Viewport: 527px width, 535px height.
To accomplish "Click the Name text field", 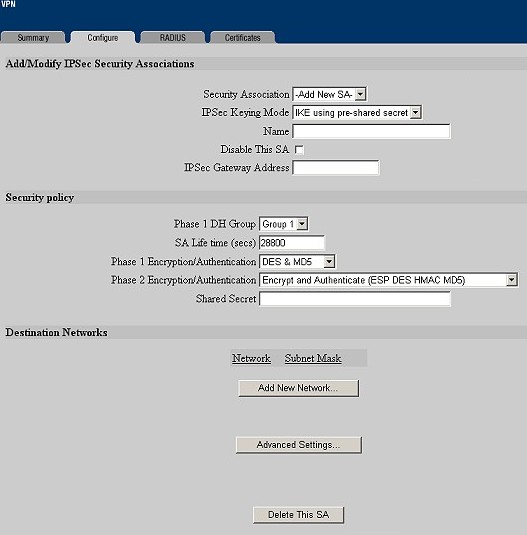I will pyautogui.click(x=371, y=131).
